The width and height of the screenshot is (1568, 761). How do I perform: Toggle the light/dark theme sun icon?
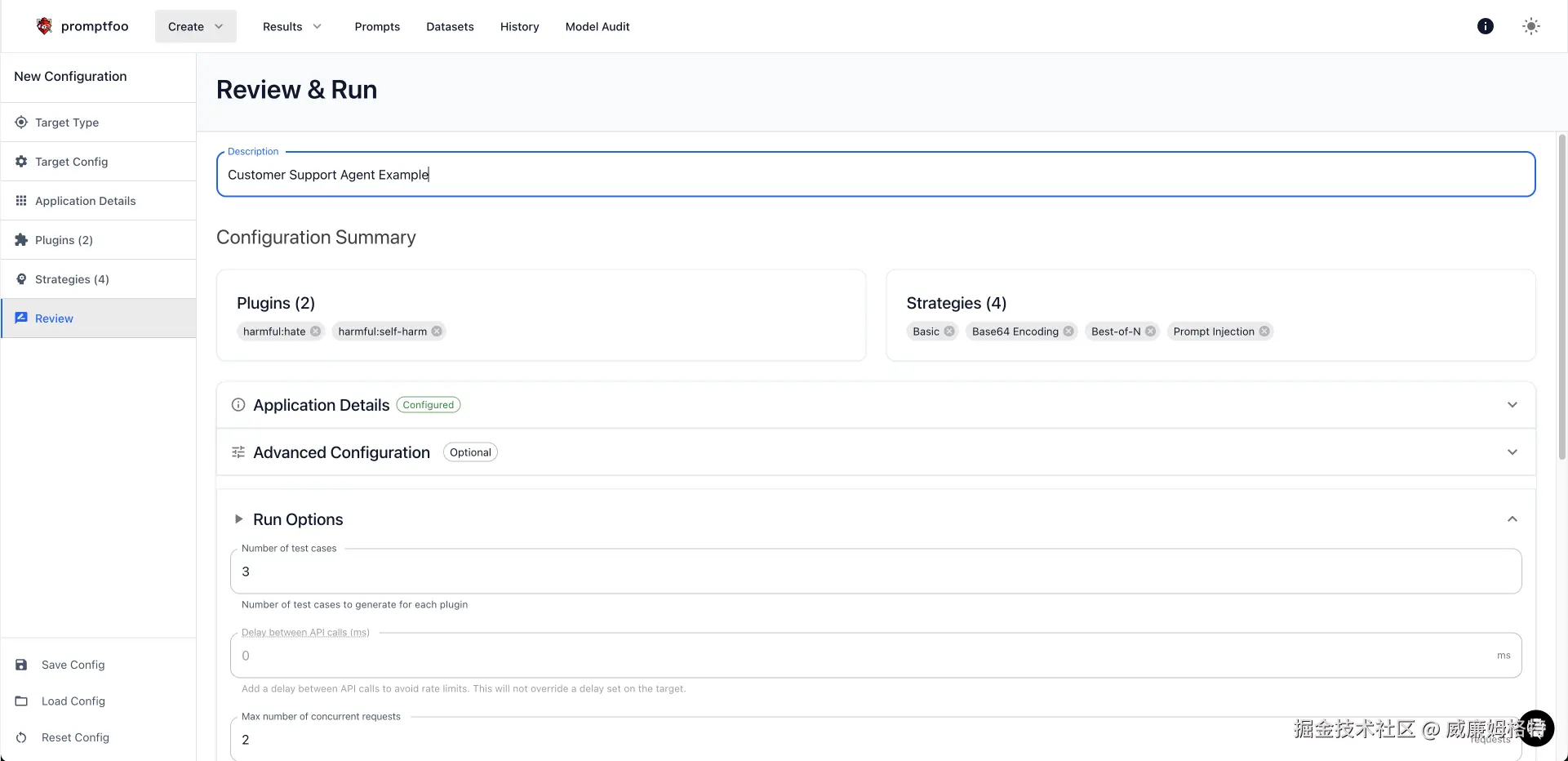pos(1531,26)
